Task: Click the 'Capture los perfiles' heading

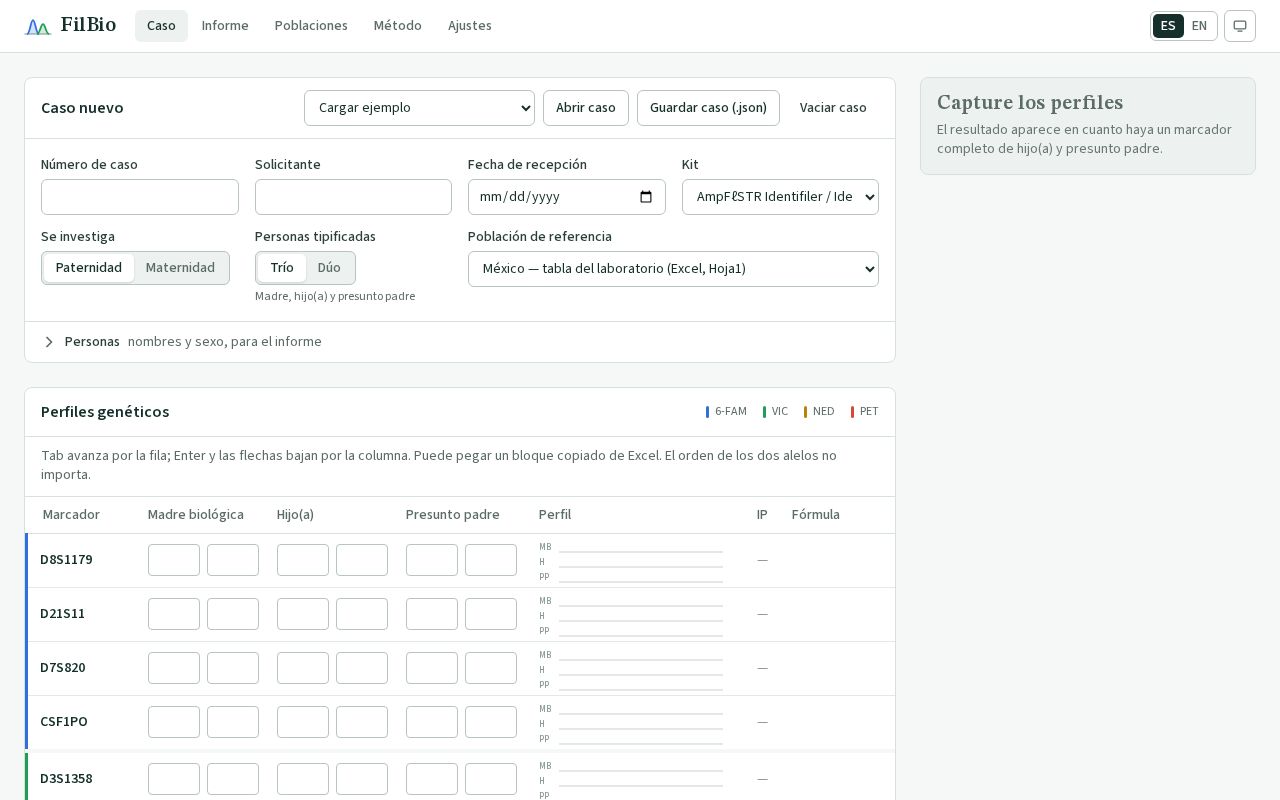Action: pyautogui.click(x=1030, y=103)
